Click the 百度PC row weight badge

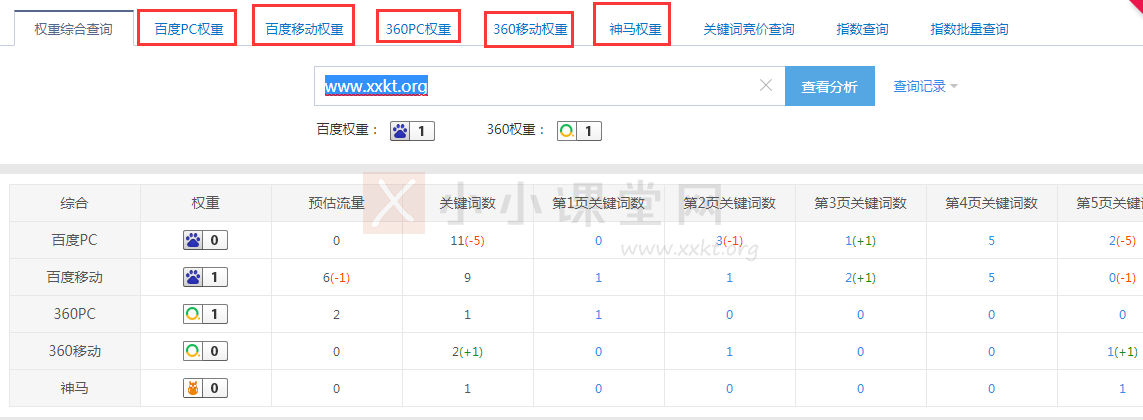[205, 241]
